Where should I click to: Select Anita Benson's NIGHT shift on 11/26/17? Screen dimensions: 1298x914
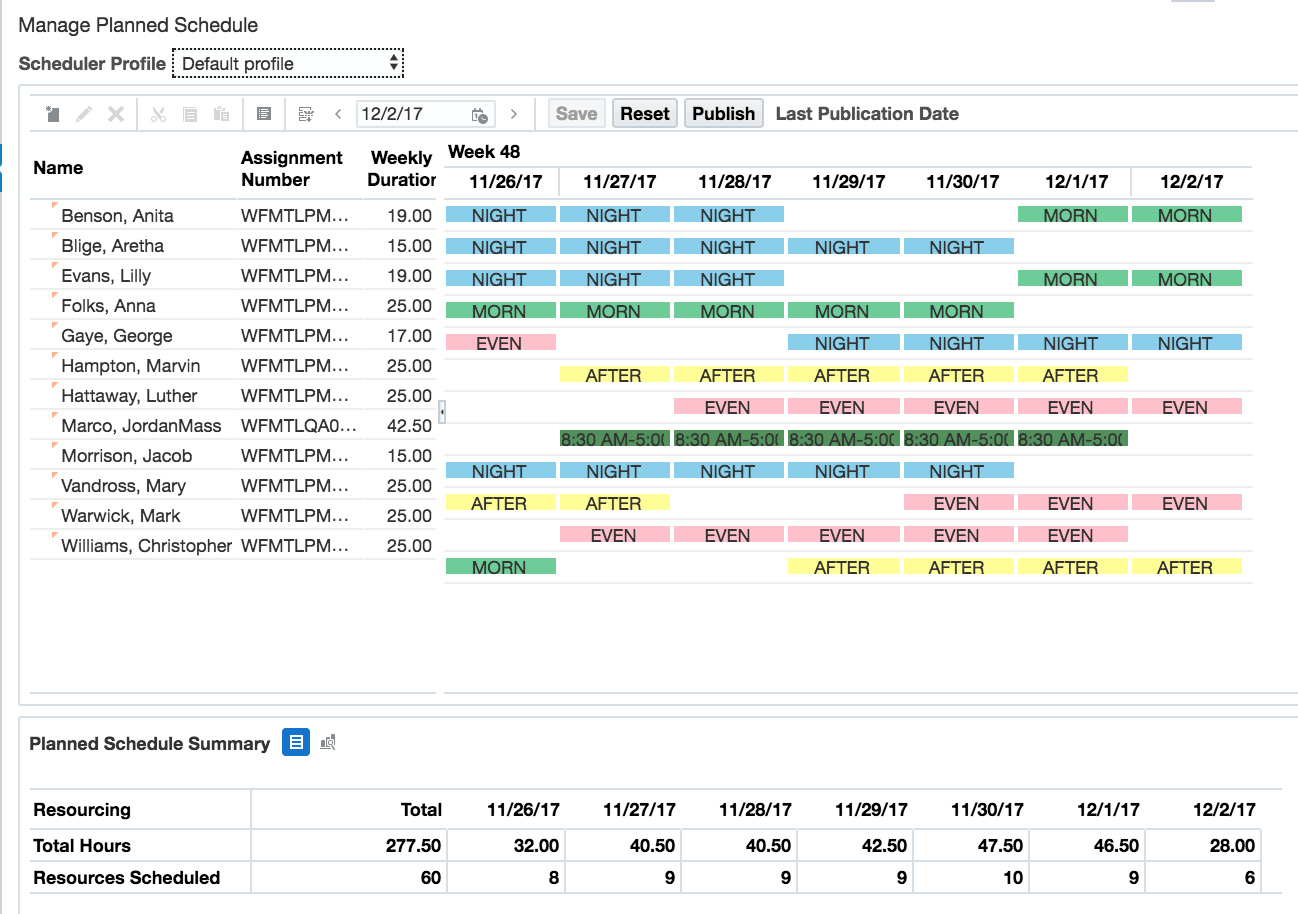499,215
